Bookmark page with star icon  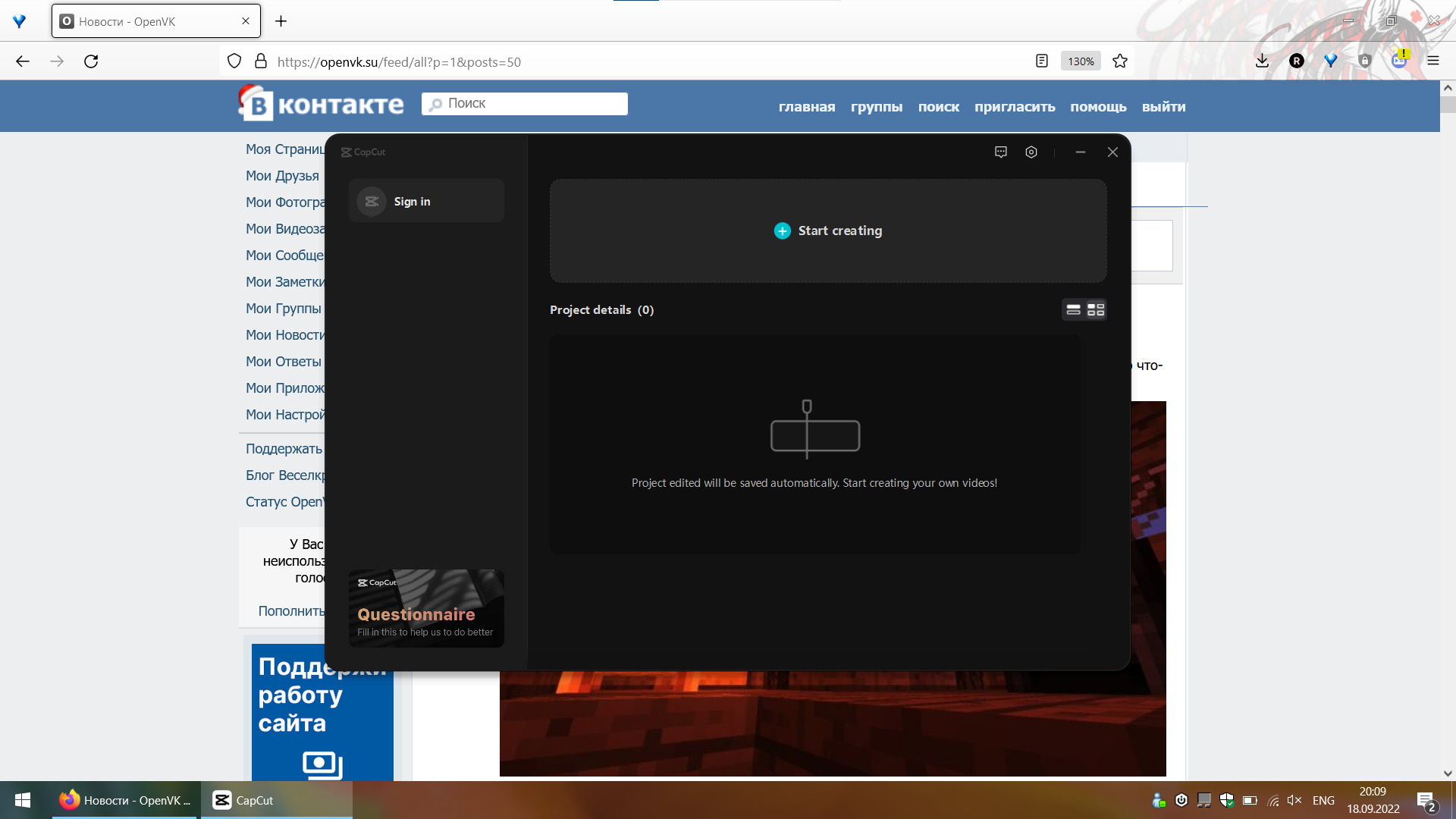[x=1120, y=61]
